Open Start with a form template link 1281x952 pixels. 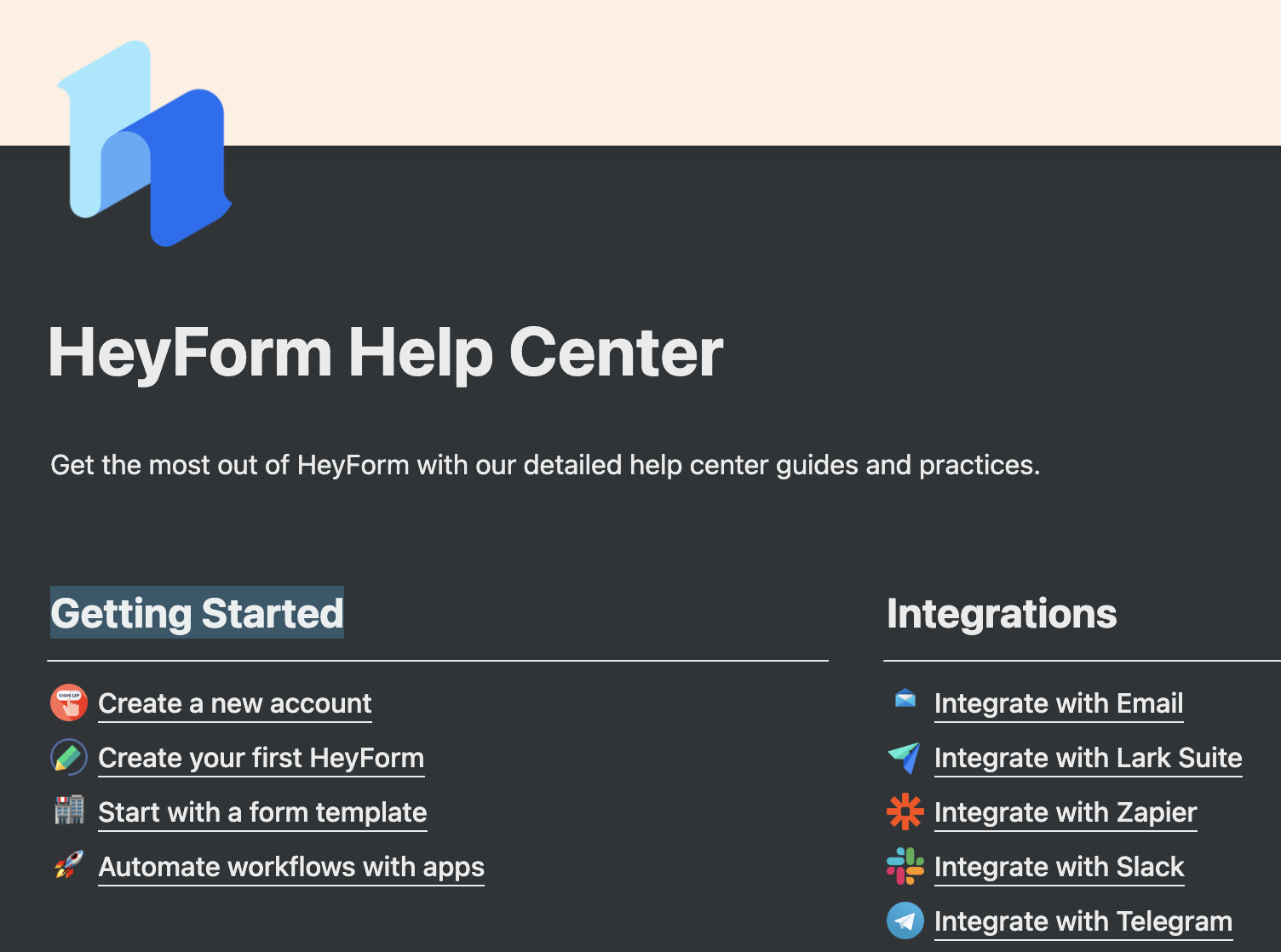262,812
